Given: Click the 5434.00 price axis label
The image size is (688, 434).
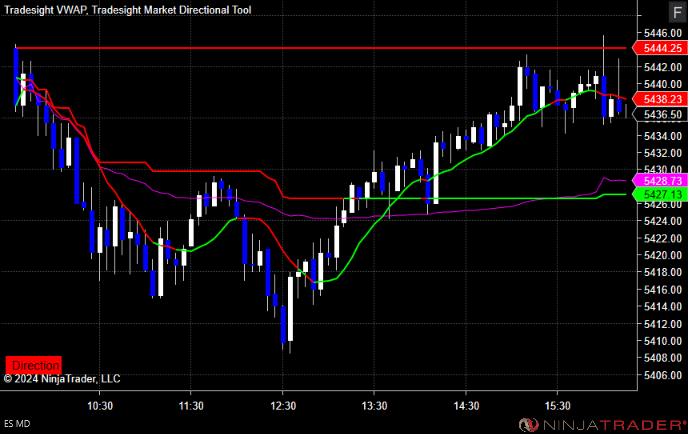Looking at the screenshot, I should [x=663, y=136].
